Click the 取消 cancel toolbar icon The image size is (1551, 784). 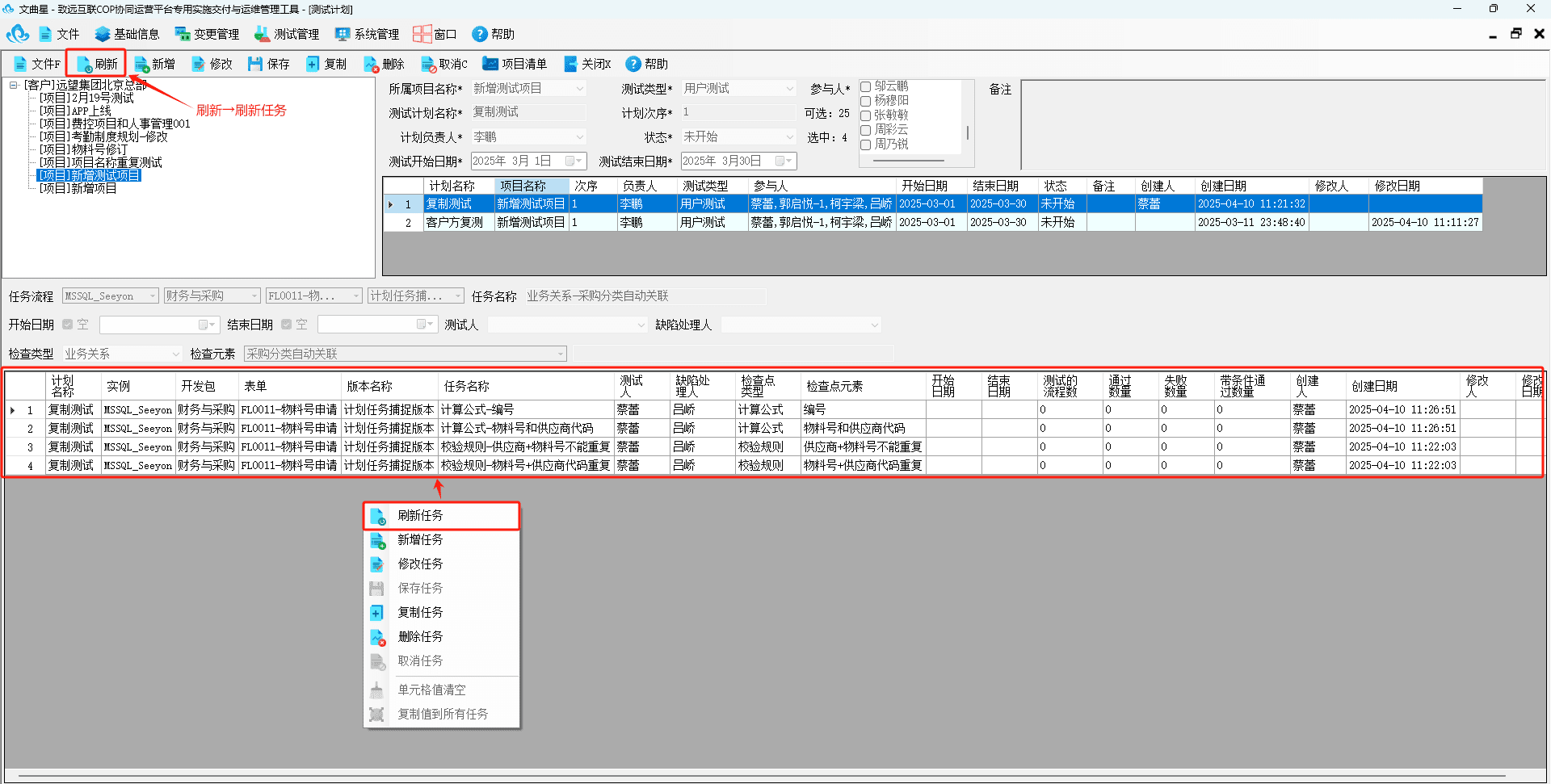(x=428, y=64)
